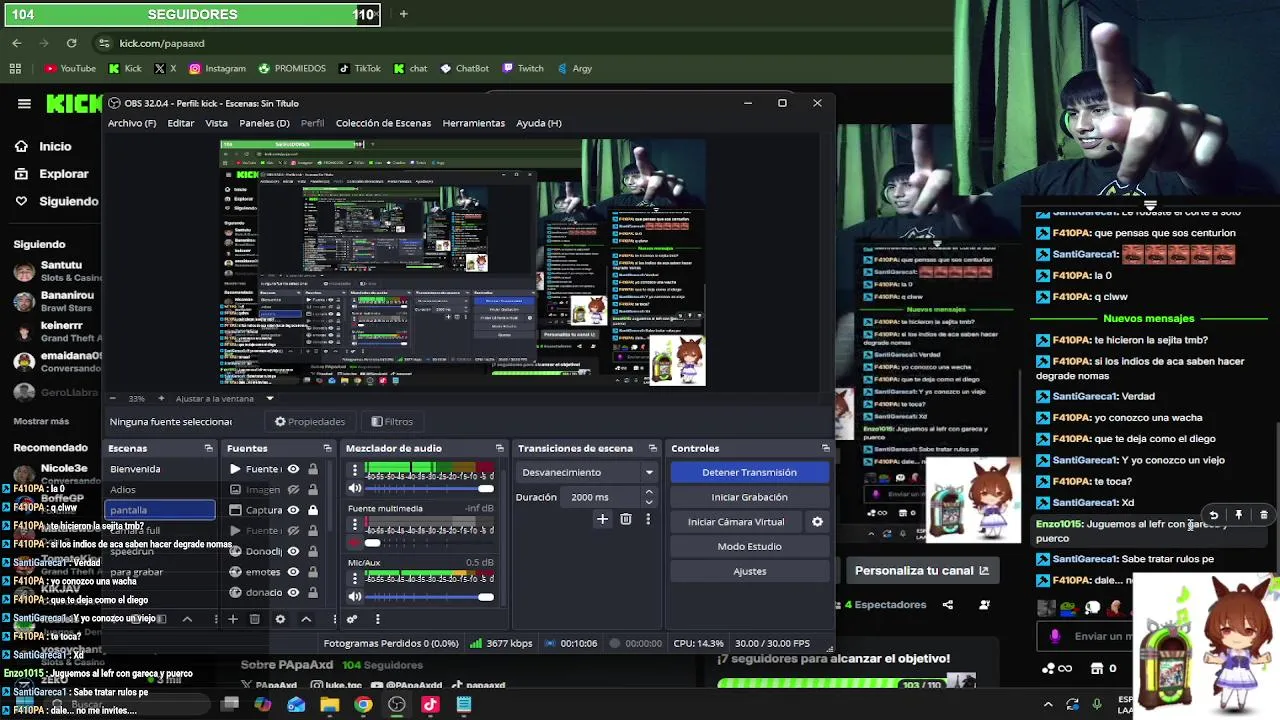Image resolution: width=1280 pixels, height=720 pixels.
Task: Open Instagram bookmark
Action: (x=217, y=68)
